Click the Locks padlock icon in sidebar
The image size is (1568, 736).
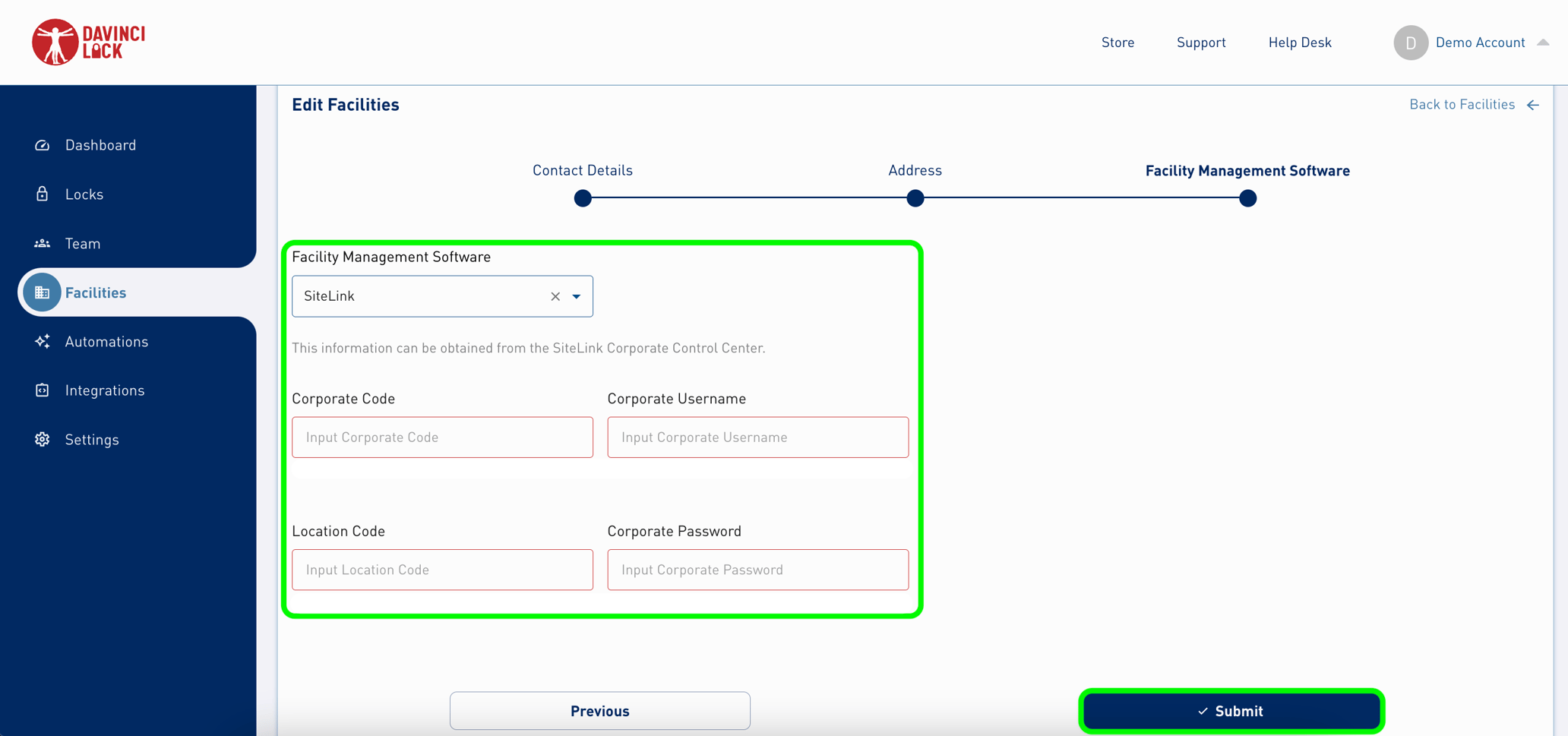(x=43, y=194)
